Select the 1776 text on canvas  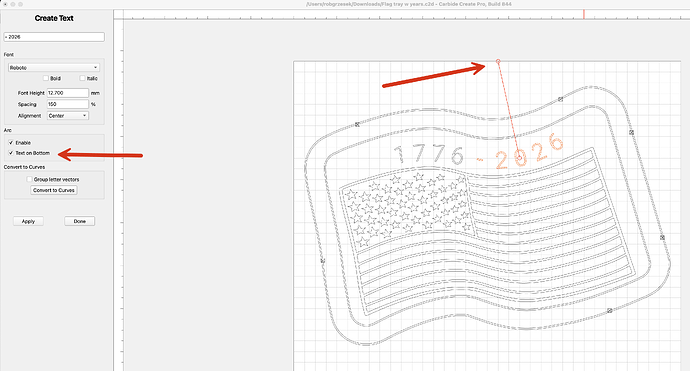click(x=429, y=154)
